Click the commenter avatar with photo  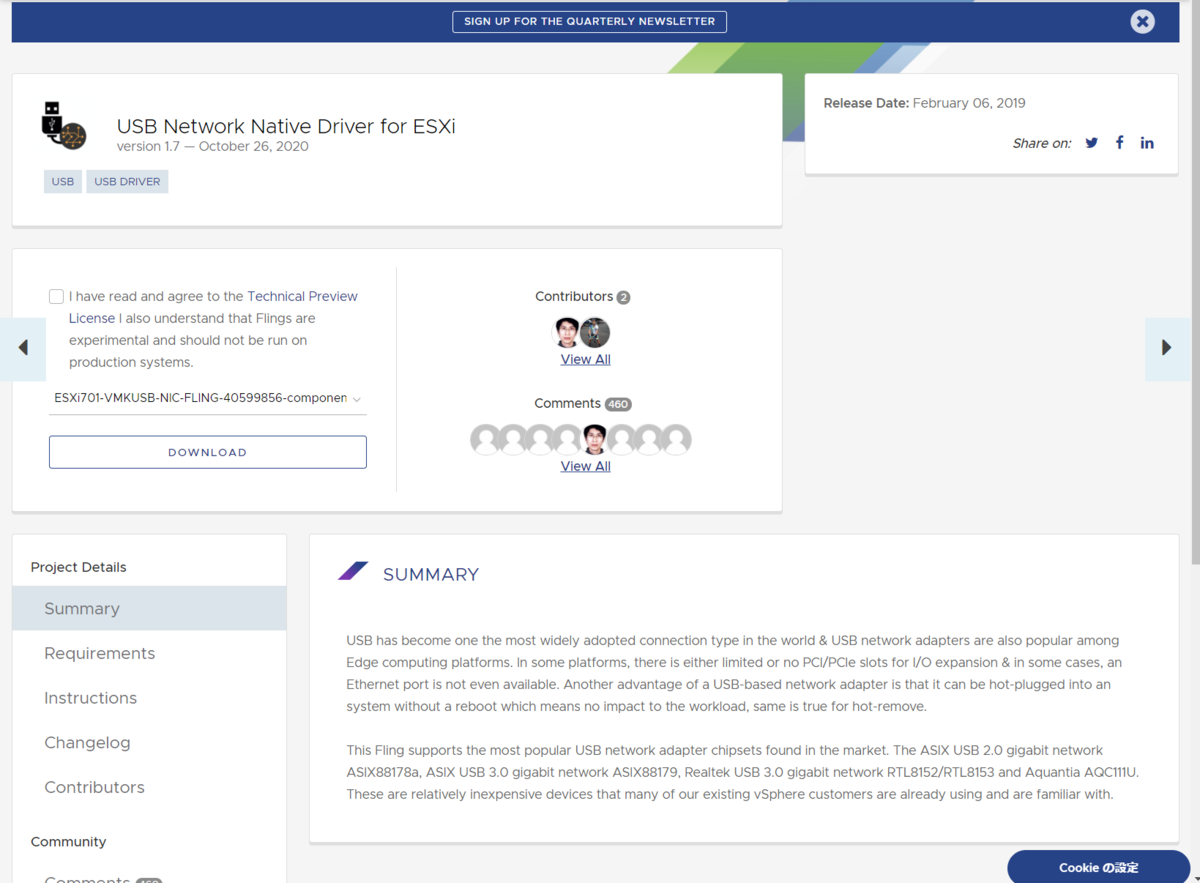[595, 439]
